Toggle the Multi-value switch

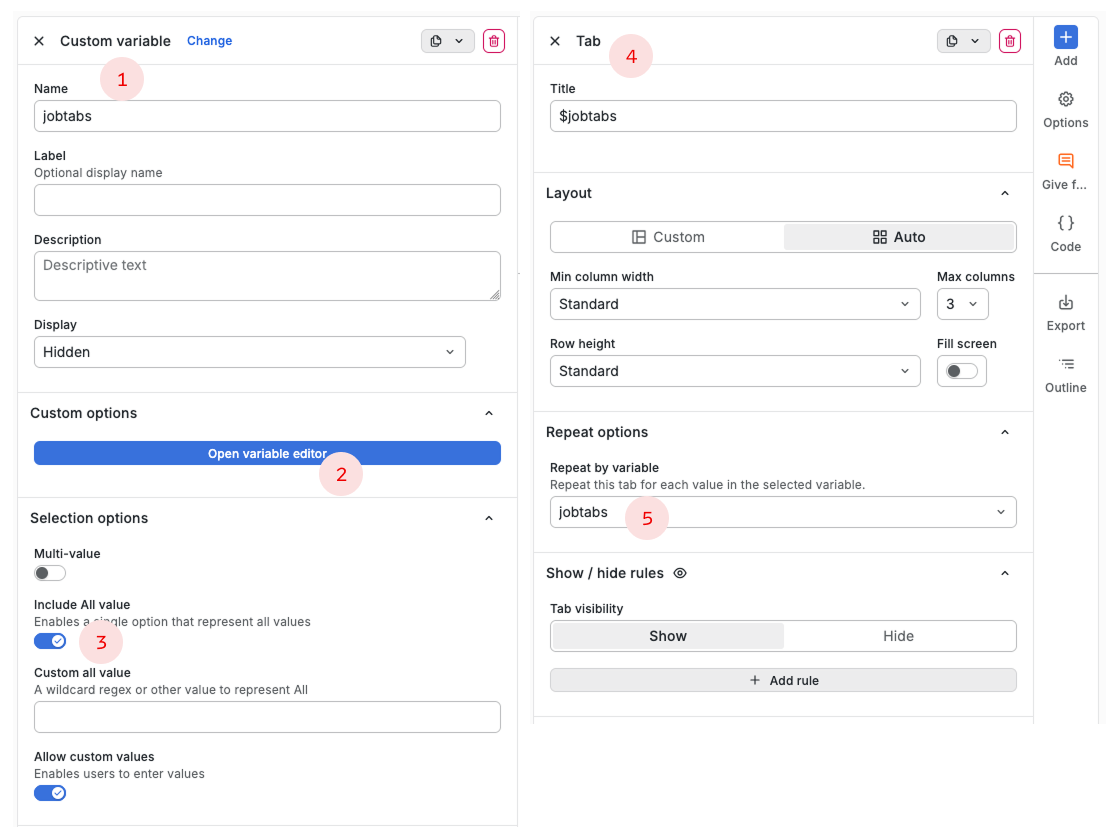50,573
